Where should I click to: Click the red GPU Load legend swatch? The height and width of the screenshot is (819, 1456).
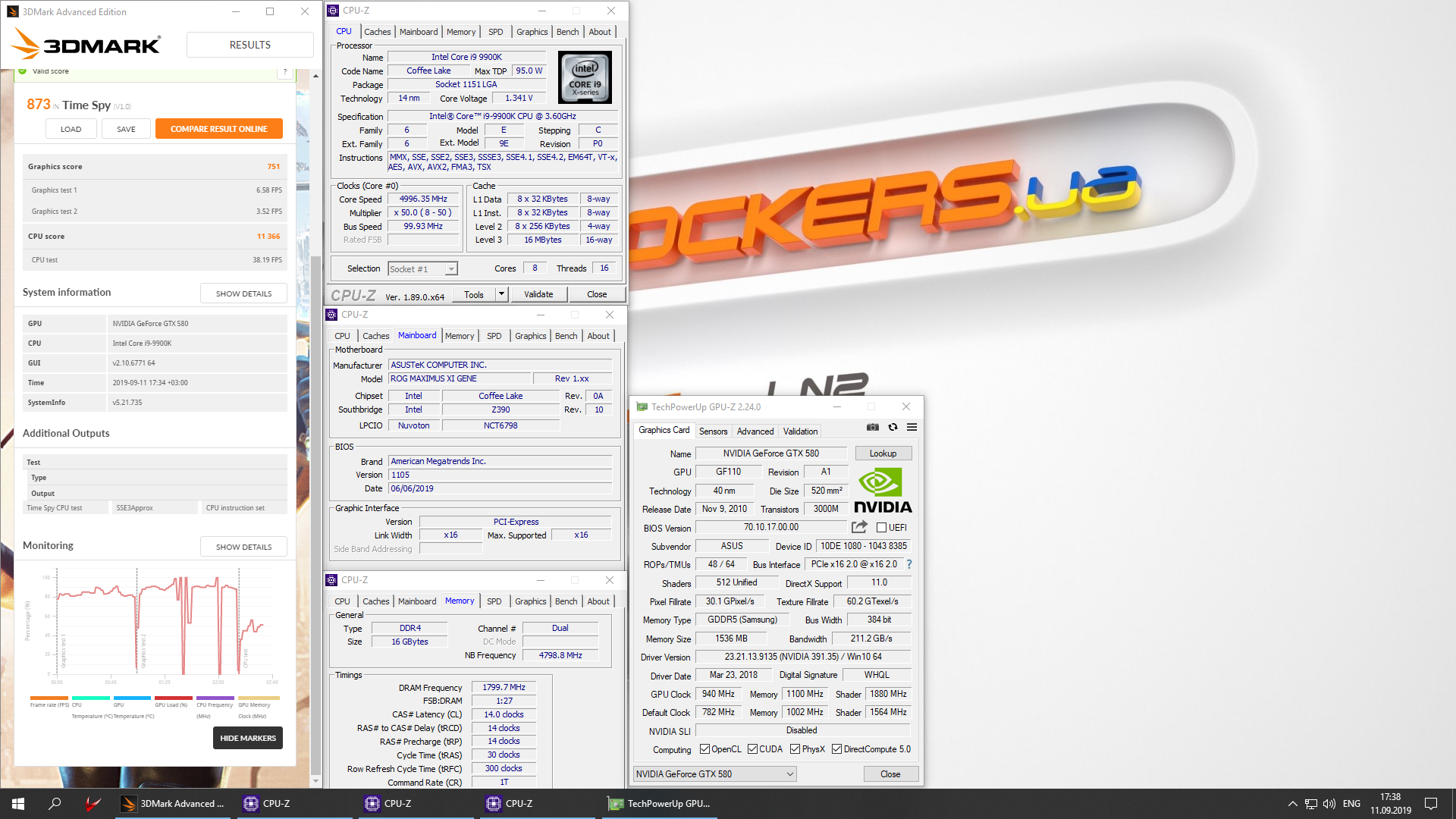click(174, 698)
